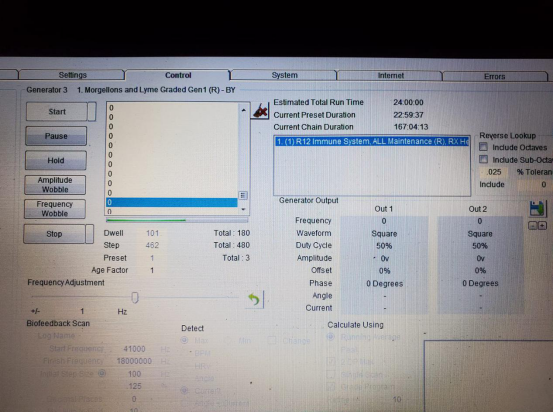This screenshot has height=412, width=553.
Task: Select the Initial Step Size radio button
Action: tap(102, 373)
